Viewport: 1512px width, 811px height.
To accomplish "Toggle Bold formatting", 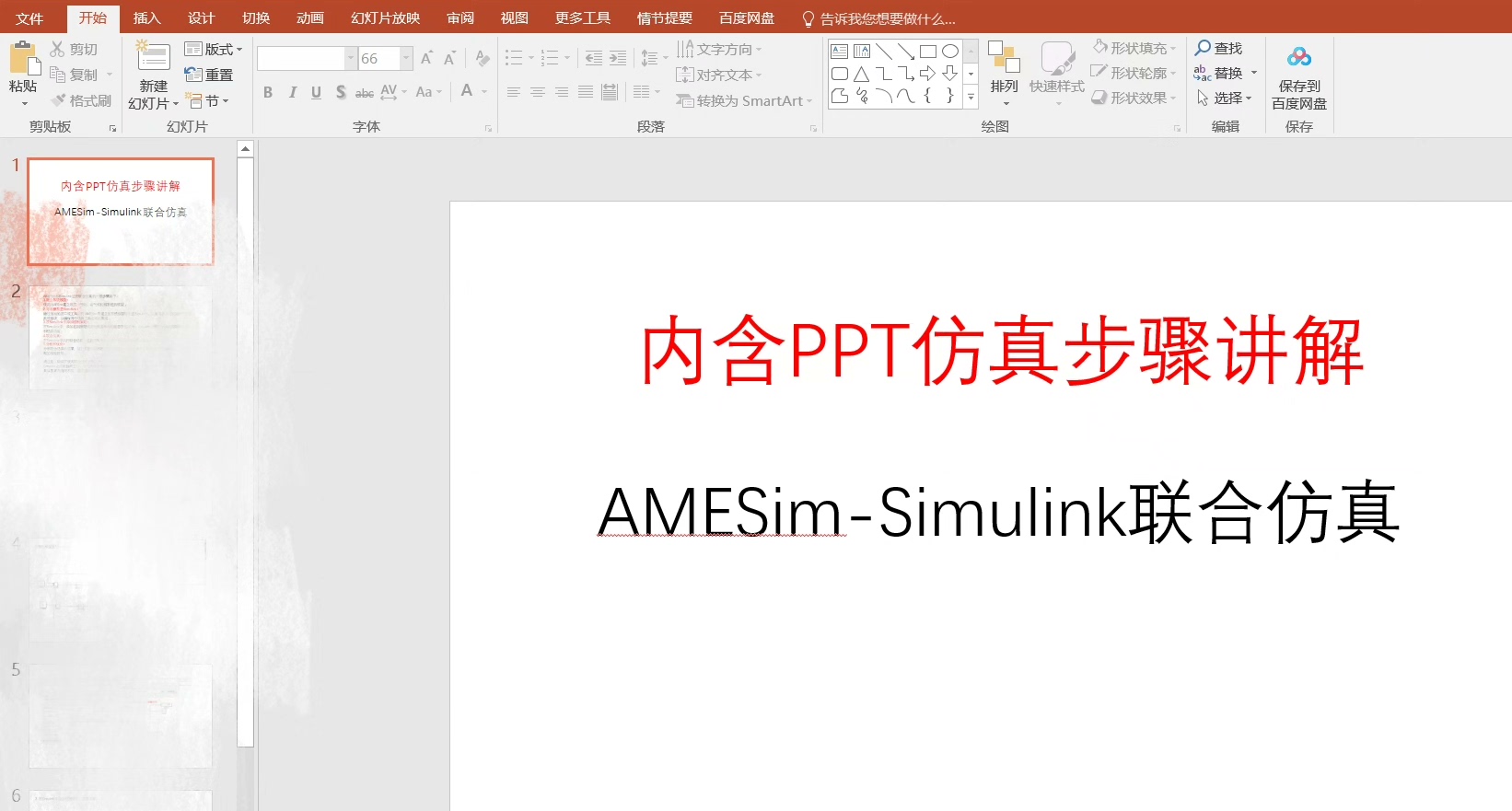I will tap(268, 92).
